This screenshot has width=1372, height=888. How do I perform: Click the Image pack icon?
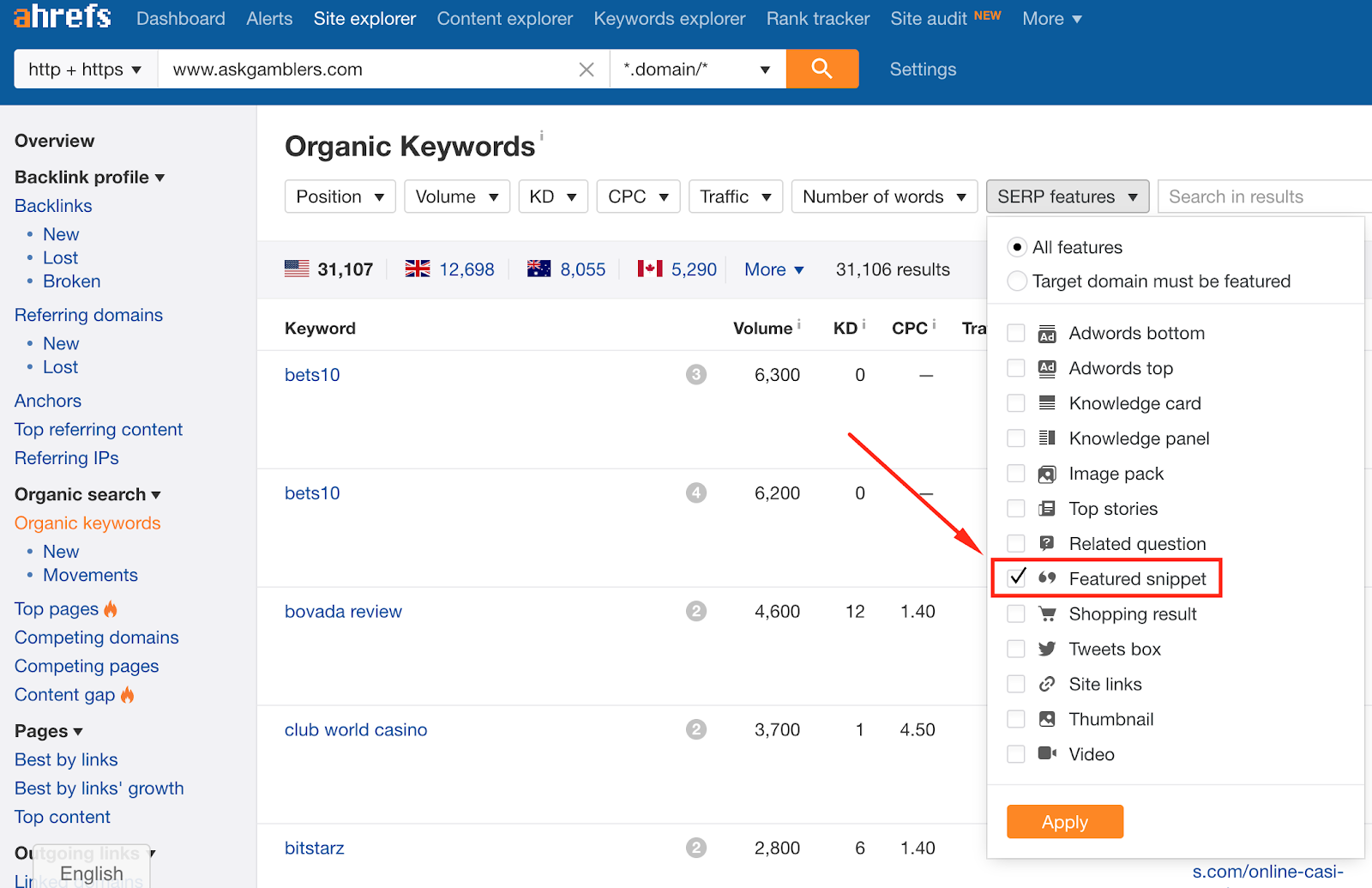pos(1047,474)
